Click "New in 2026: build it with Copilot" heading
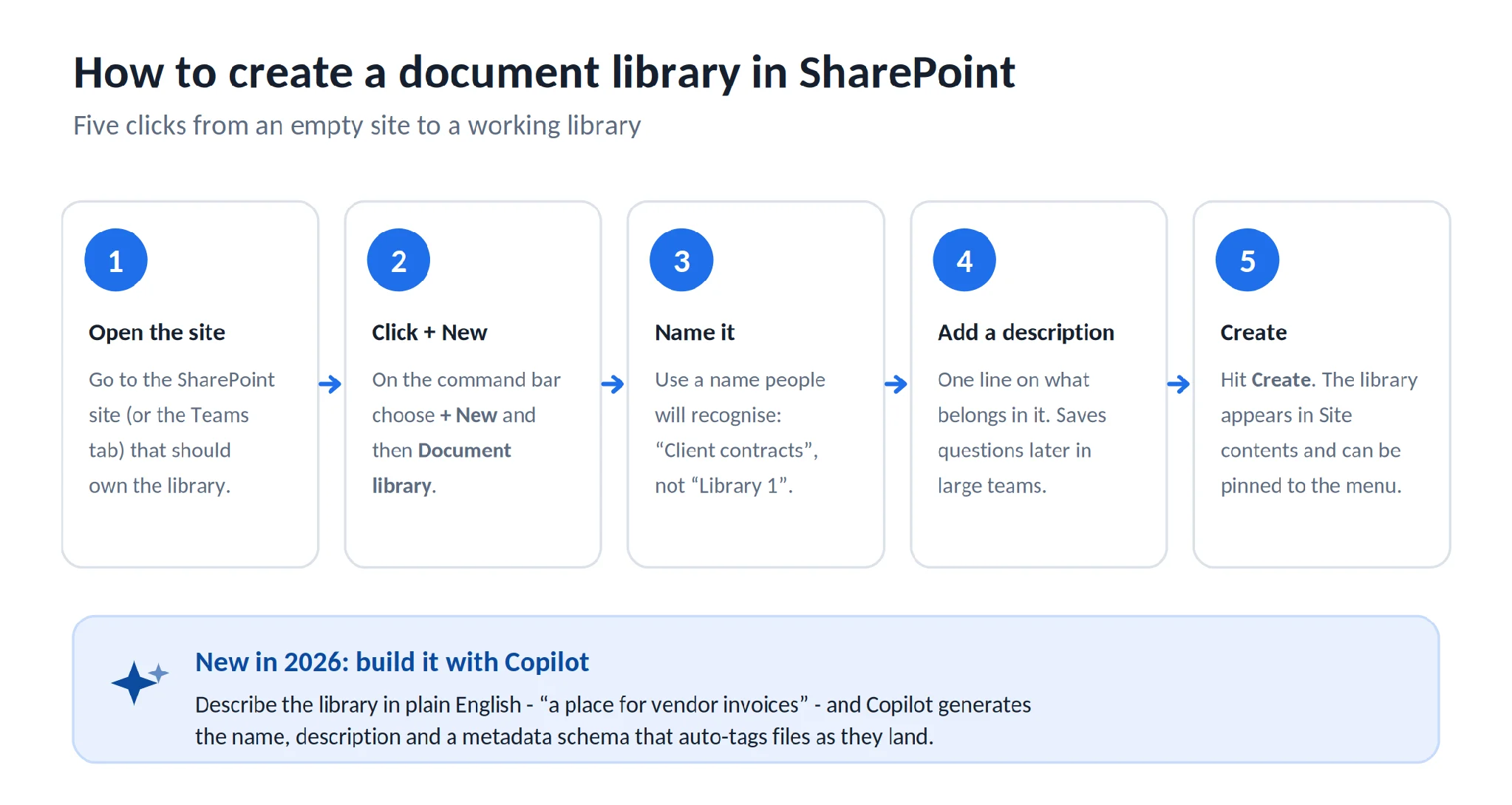 392,662
